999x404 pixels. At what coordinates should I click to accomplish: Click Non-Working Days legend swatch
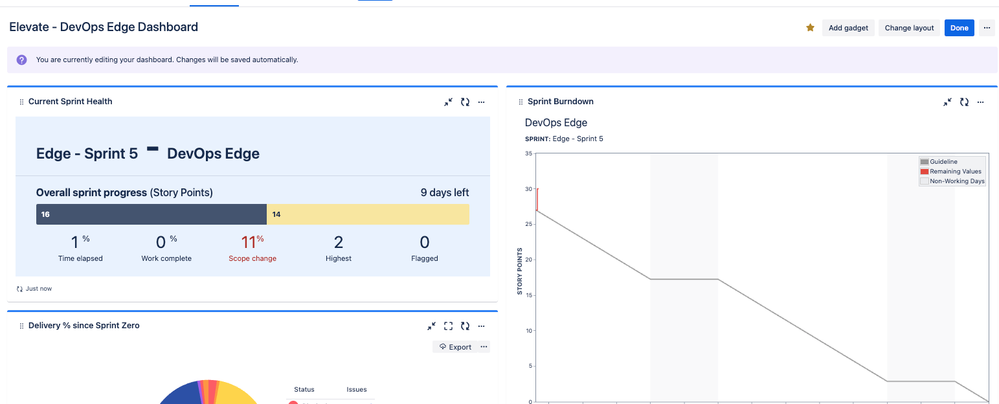924,181
